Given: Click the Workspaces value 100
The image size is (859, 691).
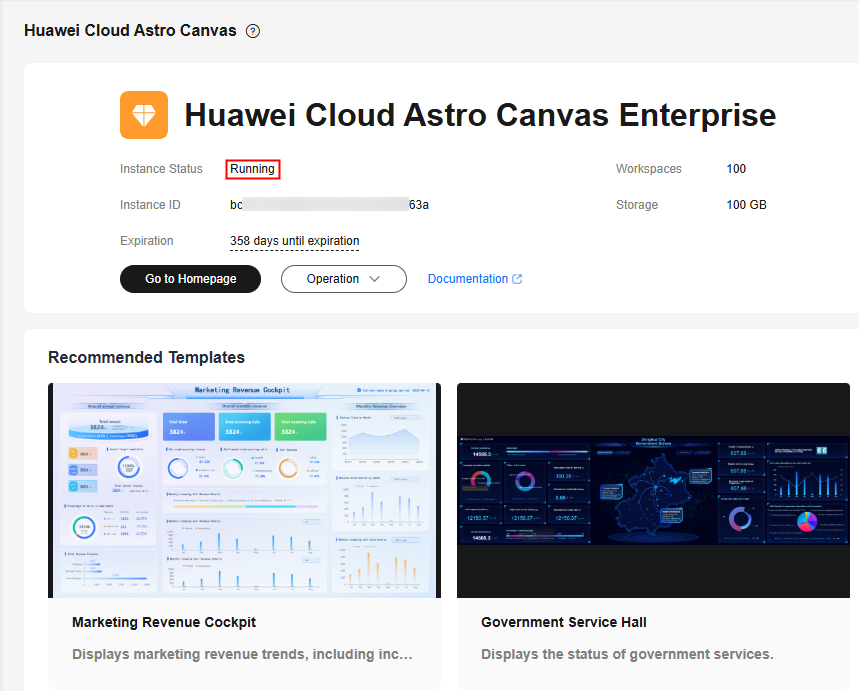Looking at the screenshot, I should pyautogui.click(x=736, y=169).
